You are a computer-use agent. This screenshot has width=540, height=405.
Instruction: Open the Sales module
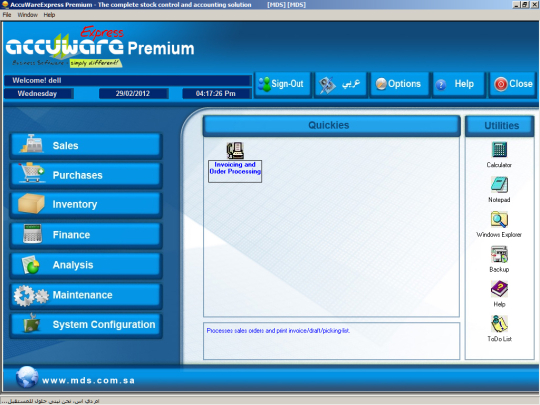(x=86, y=146)
